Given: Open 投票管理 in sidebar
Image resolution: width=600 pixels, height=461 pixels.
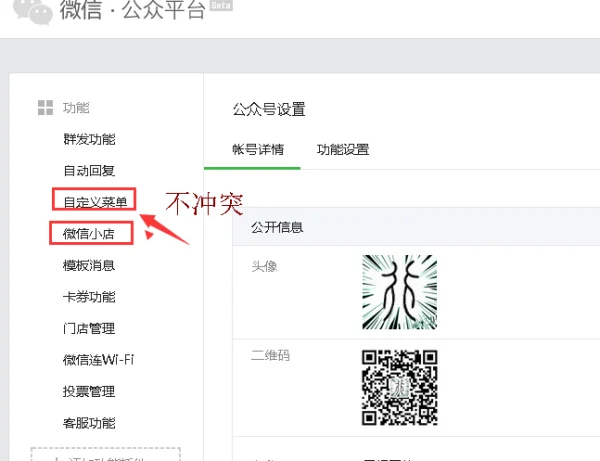Looking at the screenshot, I should point(89,391).
